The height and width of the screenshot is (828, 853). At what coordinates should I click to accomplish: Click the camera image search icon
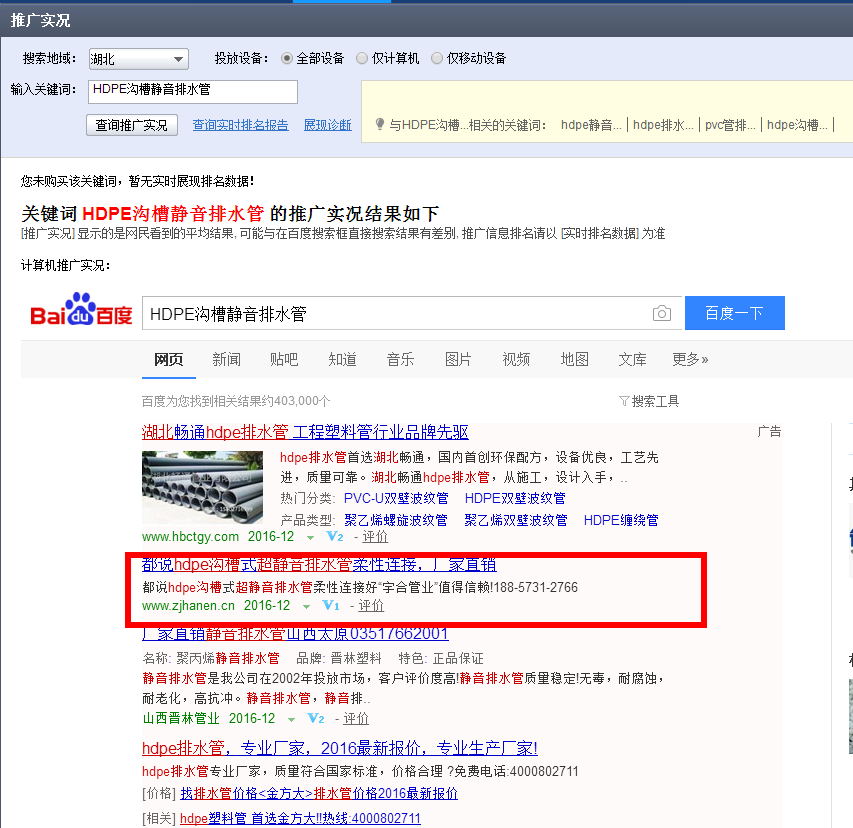click(x=662, y=313)
